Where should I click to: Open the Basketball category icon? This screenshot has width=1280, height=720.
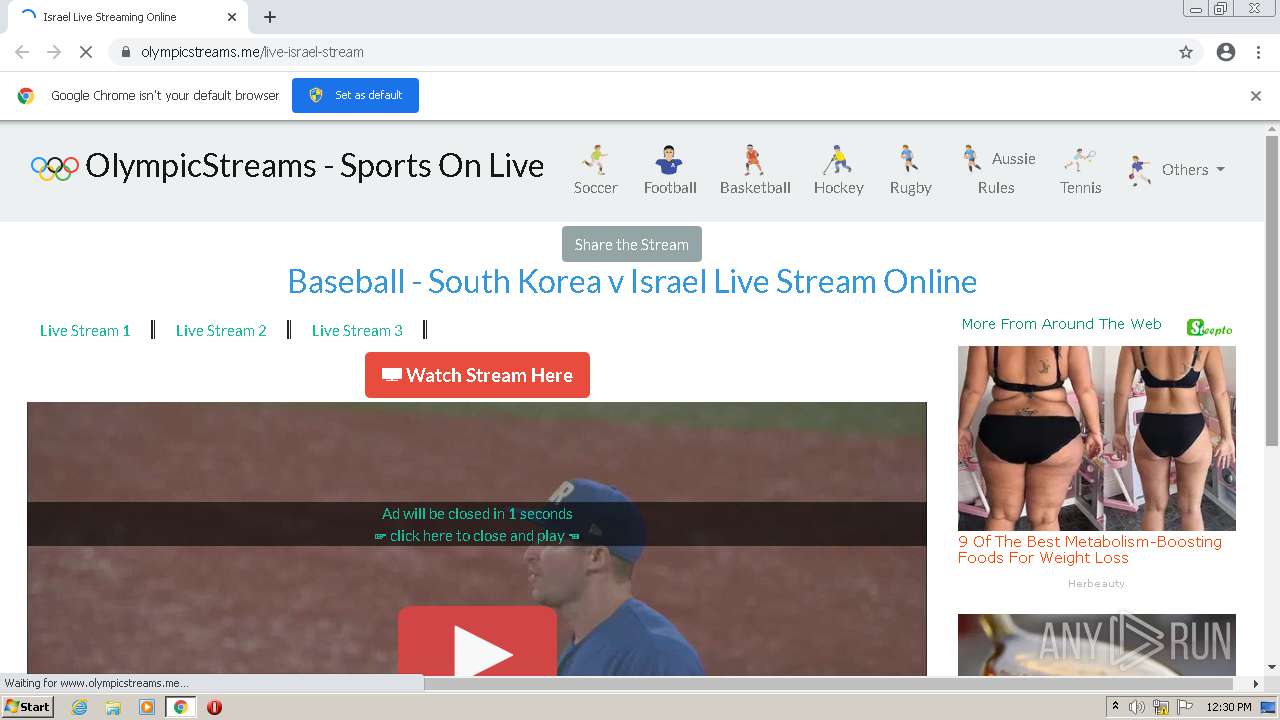754,160
